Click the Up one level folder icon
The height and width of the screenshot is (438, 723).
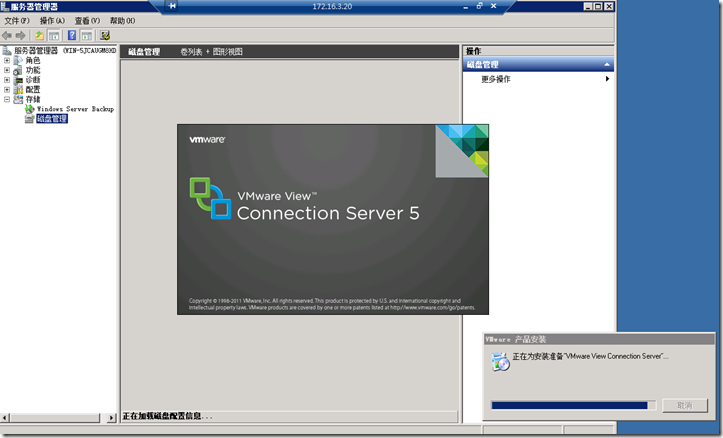40,36
